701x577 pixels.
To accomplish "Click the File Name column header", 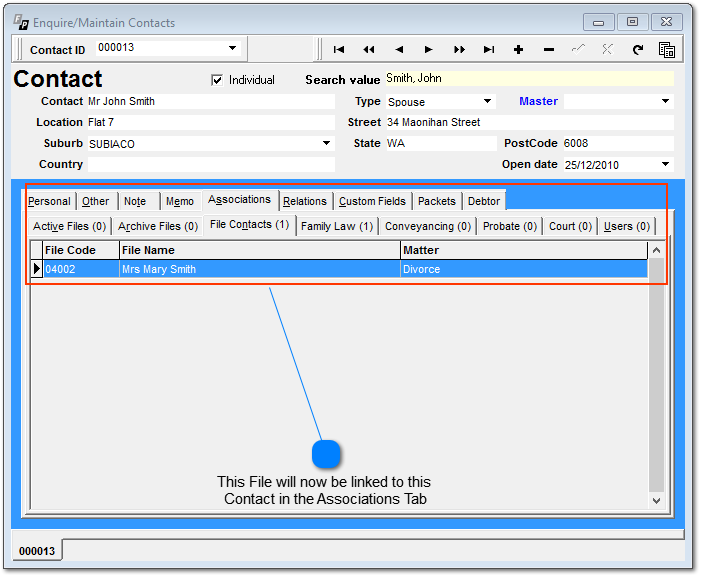I will tap(259, 250).
